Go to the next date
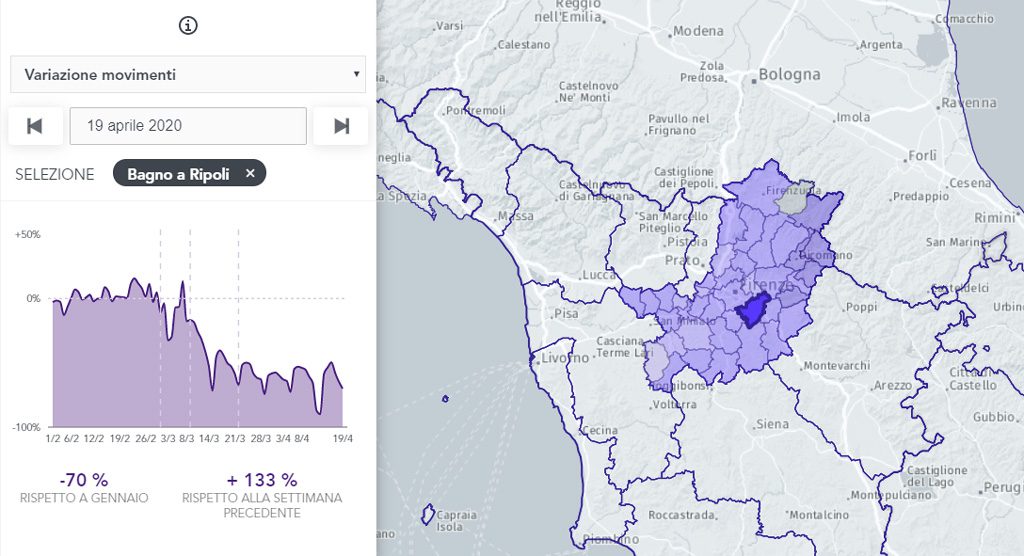 click(x=341, y=126)
